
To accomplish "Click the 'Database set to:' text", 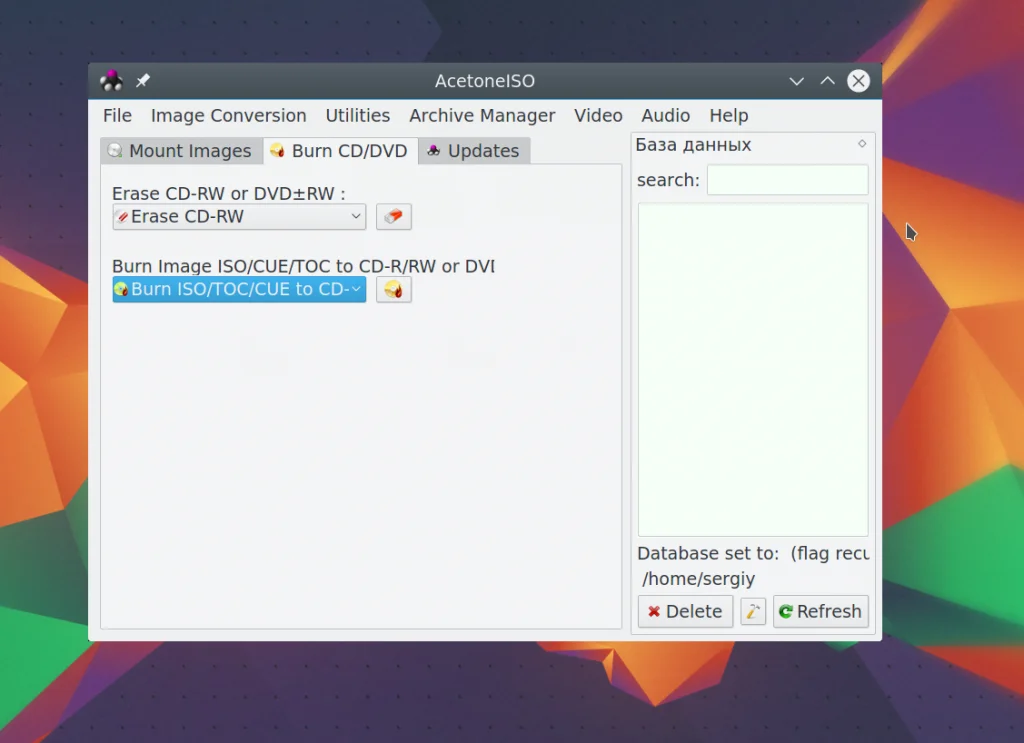I will pyautogui.click(x=708, y=554).
